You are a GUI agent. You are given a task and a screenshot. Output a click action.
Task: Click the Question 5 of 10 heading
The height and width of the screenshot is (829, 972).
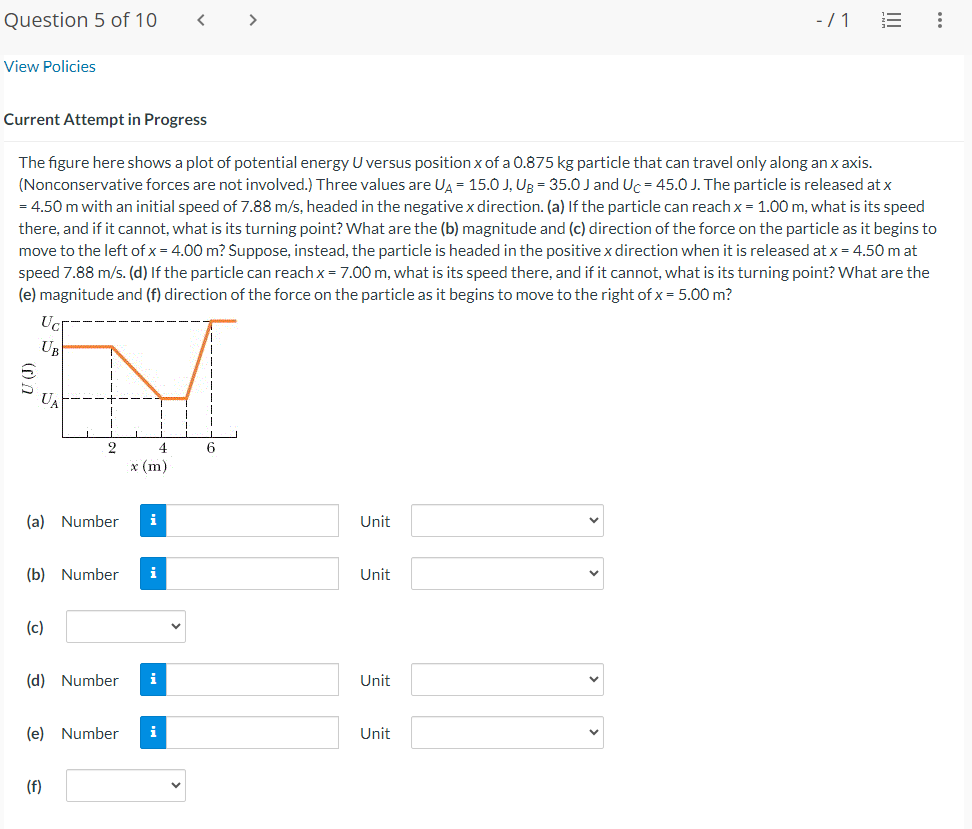81,19
